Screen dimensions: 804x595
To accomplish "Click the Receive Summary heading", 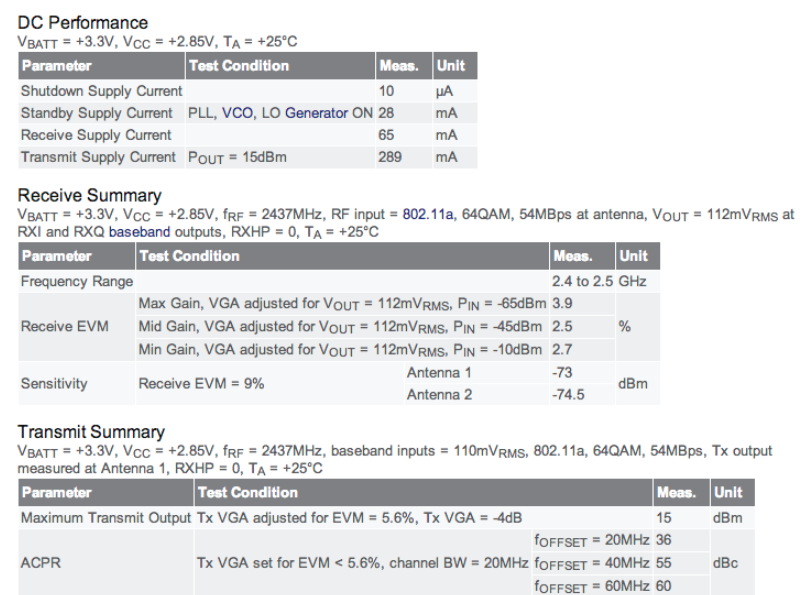I will click(89, 195).
